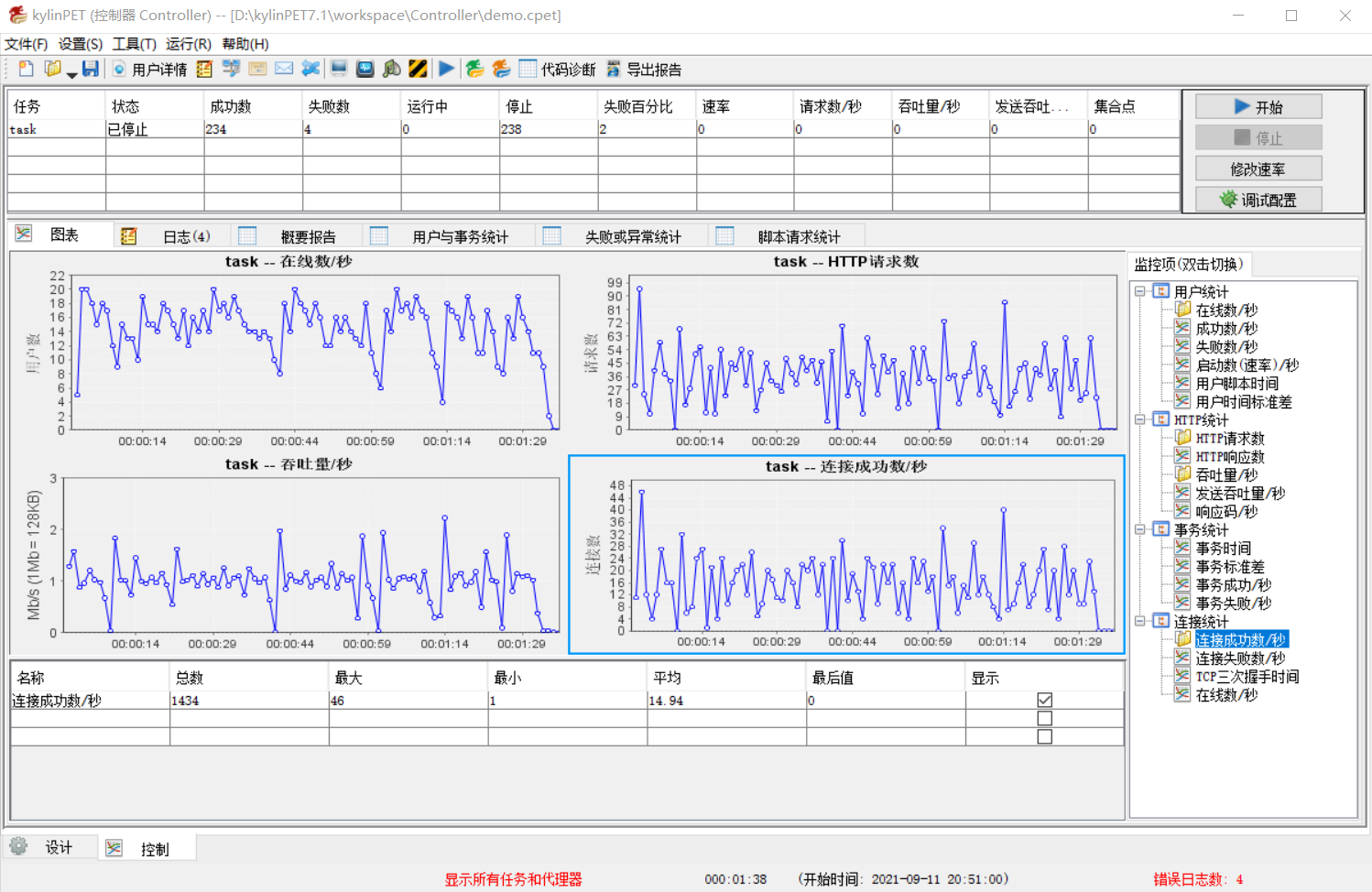Open the 工具(T) menu

[x=135, y=44]
